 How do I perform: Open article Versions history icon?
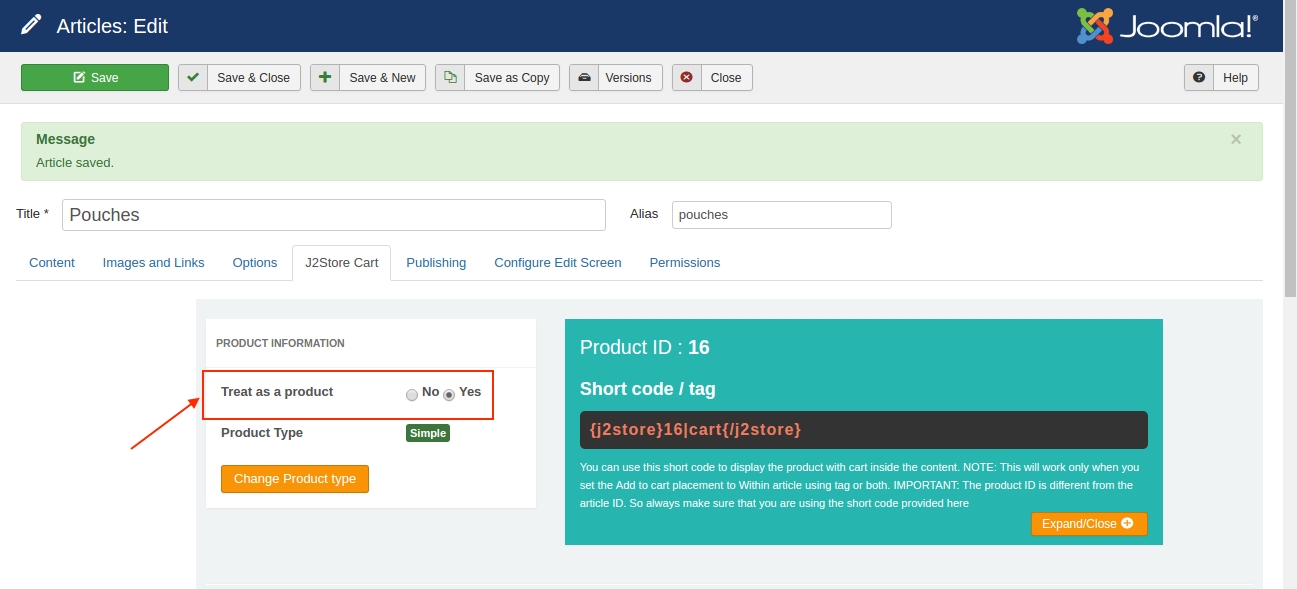point(584,78)
